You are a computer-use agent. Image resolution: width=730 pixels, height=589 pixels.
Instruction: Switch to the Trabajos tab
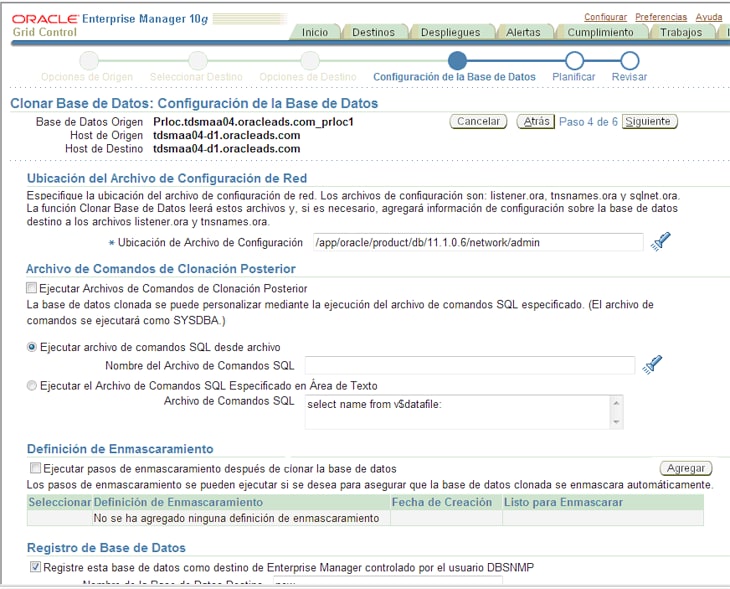point(681,32)
